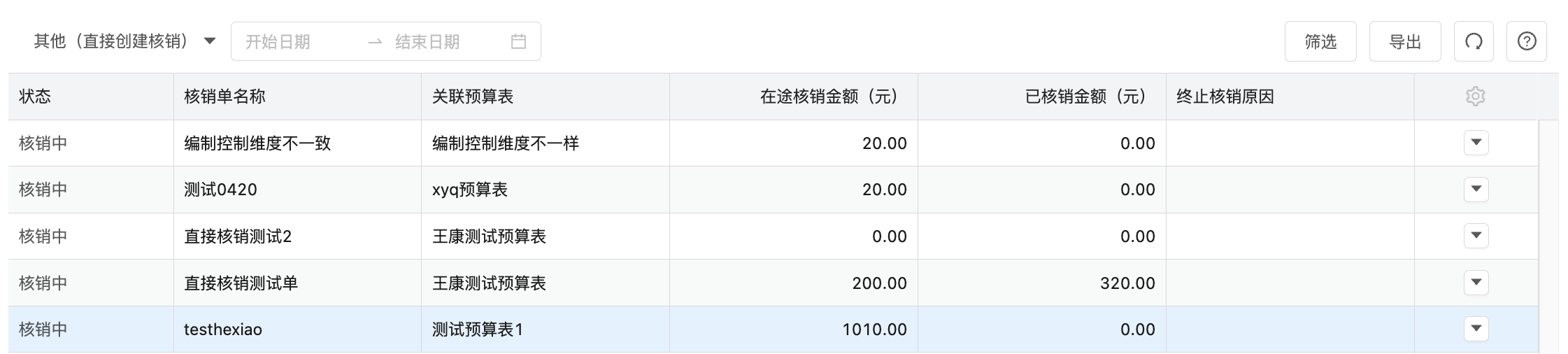This screenshot has width=1568, height=354.
Task: Click the calendar icon in date range
Action: click(x=518, y=41)
